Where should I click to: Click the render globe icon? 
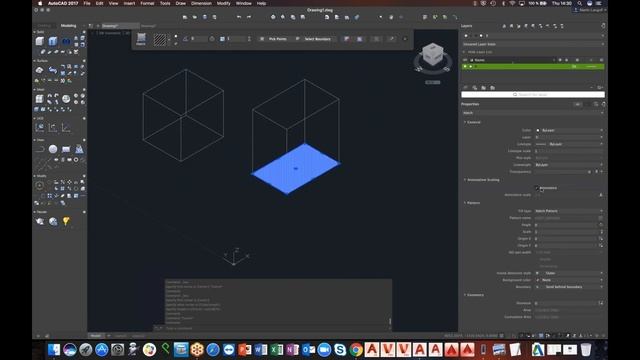point(53,221)
